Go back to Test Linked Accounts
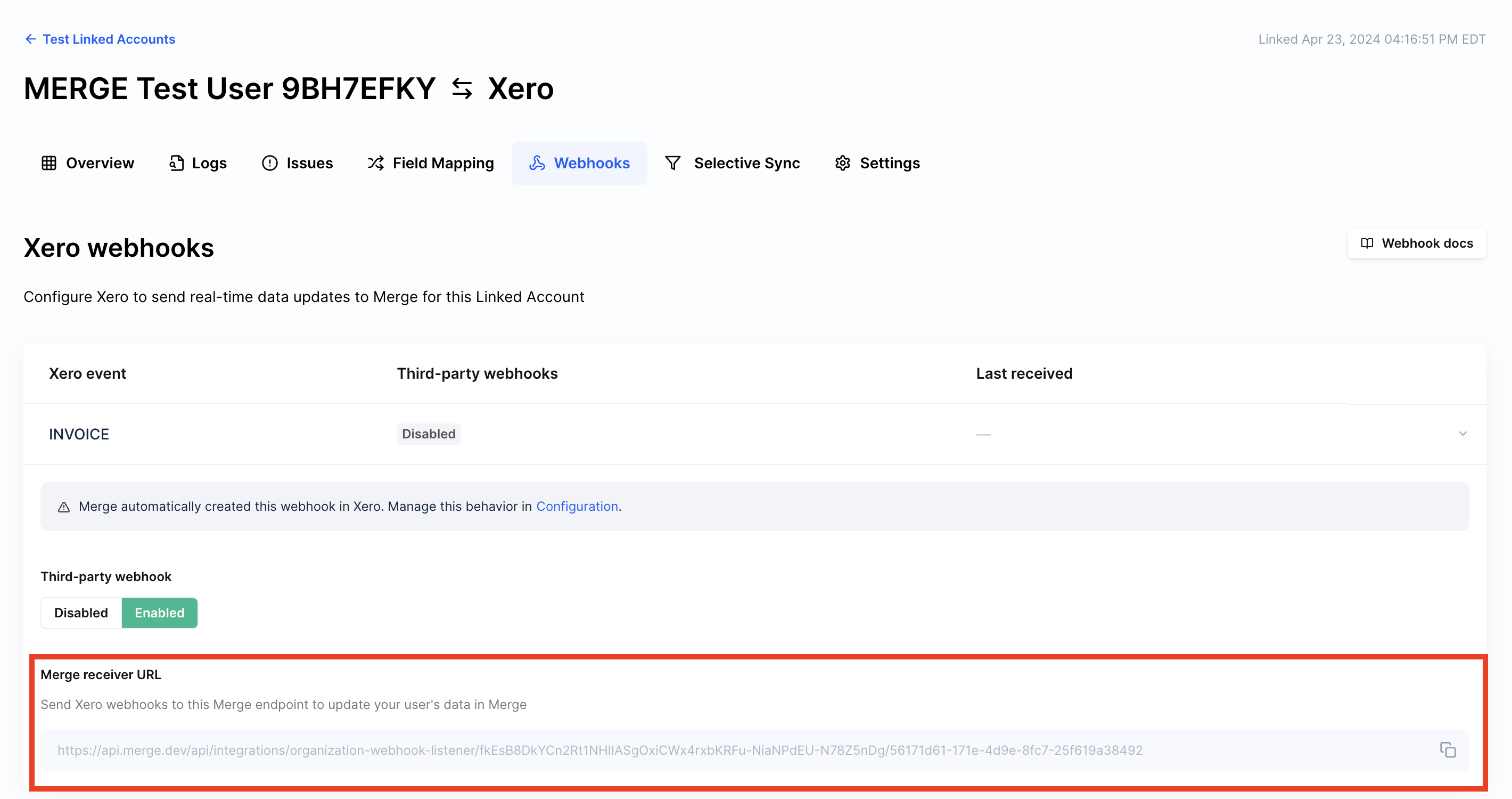This screenshot has width=1512, height=799. coord(109,39)
